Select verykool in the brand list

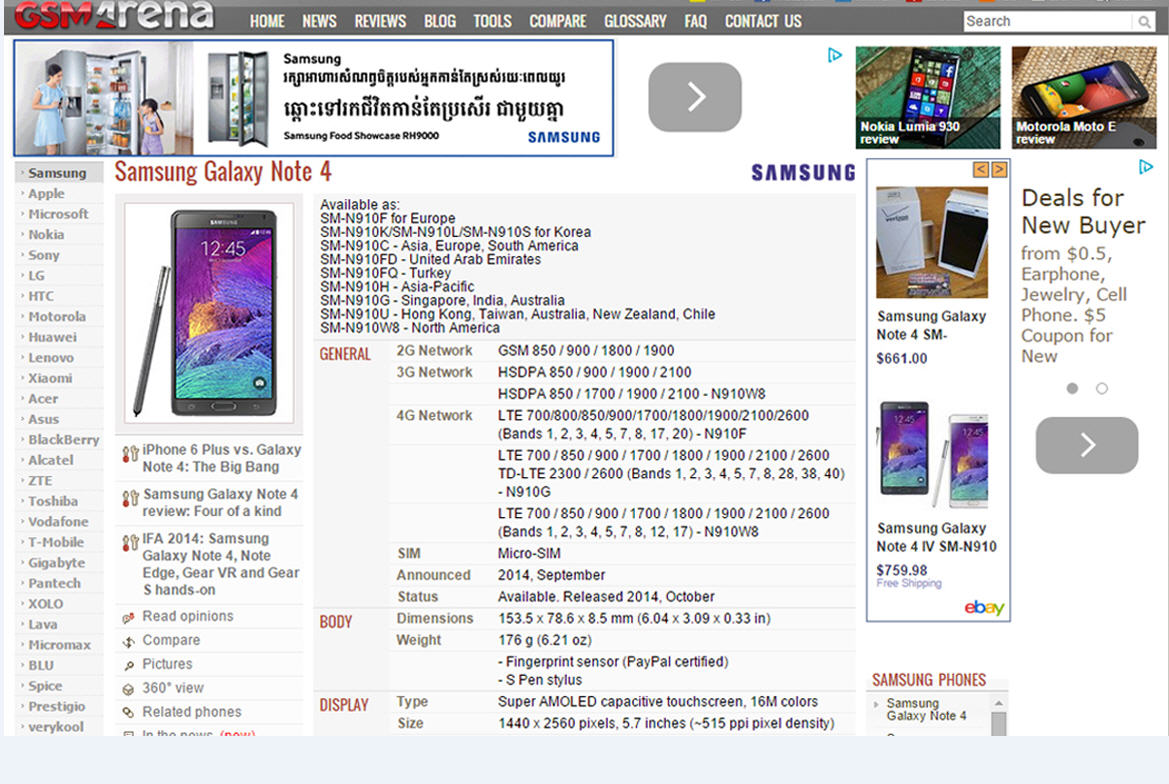tap(56, 727)
